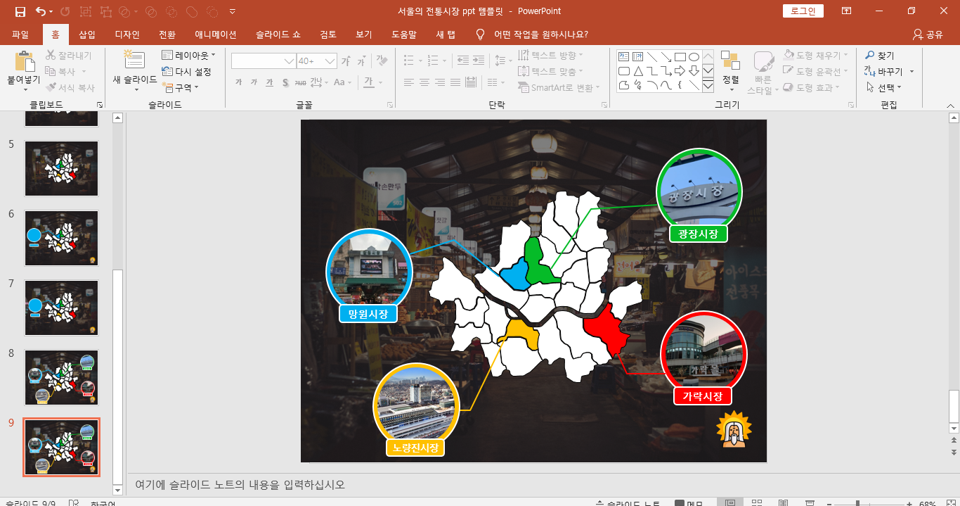960x506 pixels.
Task: Select the rectangle shape in the gallery
Action: (680, 57)
